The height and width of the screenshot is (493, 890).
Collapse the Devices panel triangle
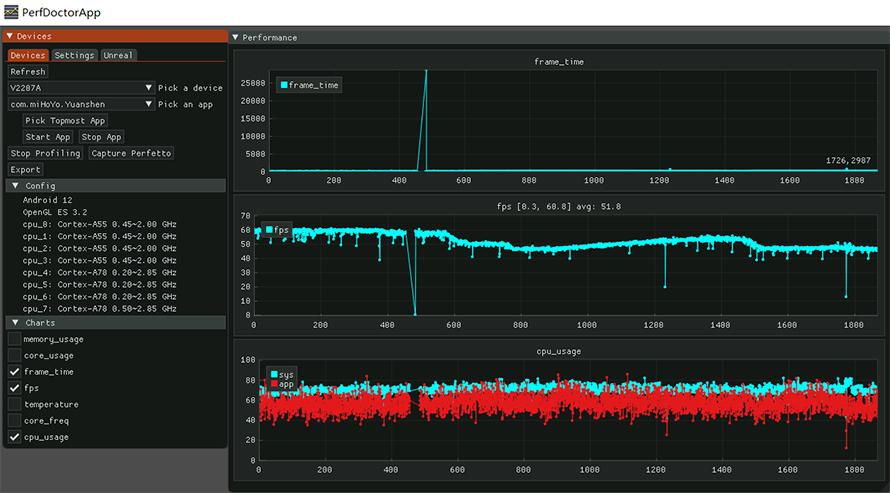click(x=10, y=36)
